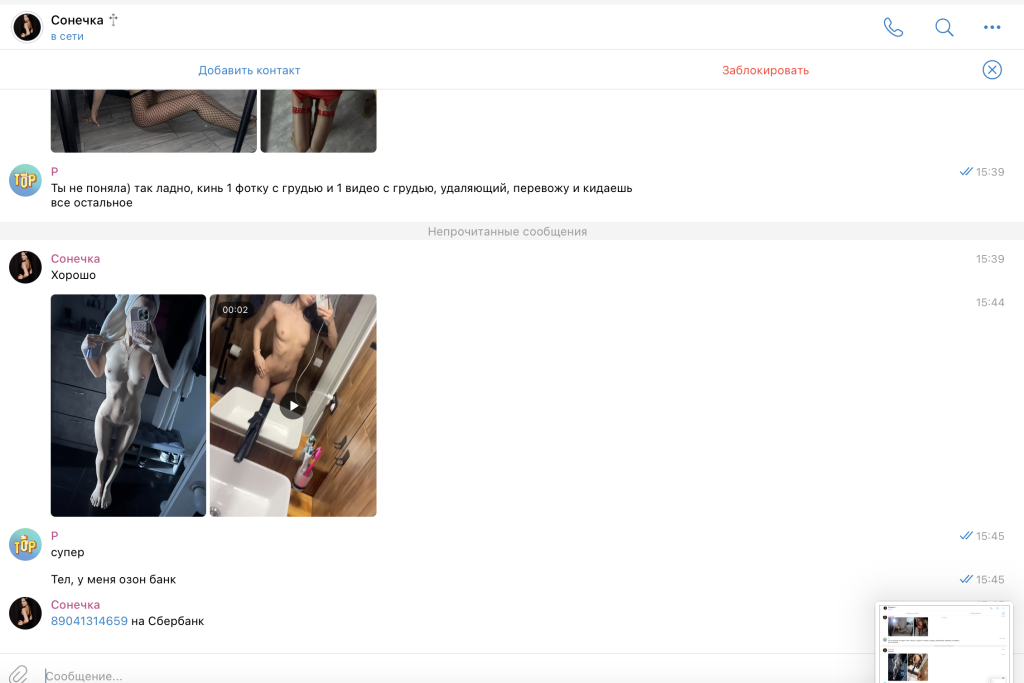This screenshot has width=1024, height=683.
Task: Play the 00:02 video attachment
Action: tap(292, 405)
